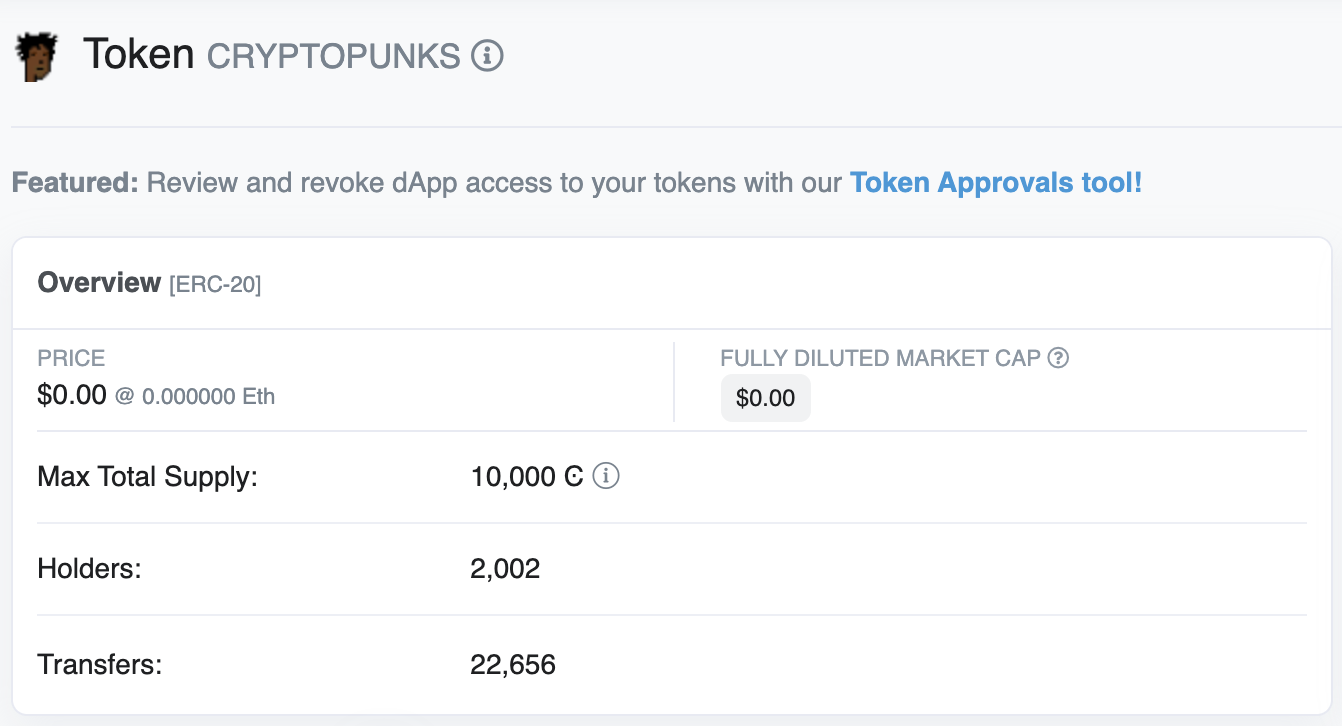Click the $0.00 price value

tap(71, 395)
